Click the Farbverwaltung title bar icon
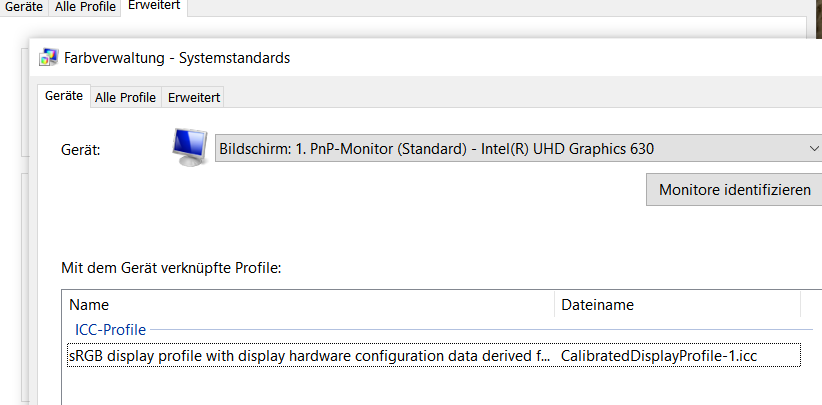Image resolution: width=822 pixels, height=405 pixels. tap(48, 57)
